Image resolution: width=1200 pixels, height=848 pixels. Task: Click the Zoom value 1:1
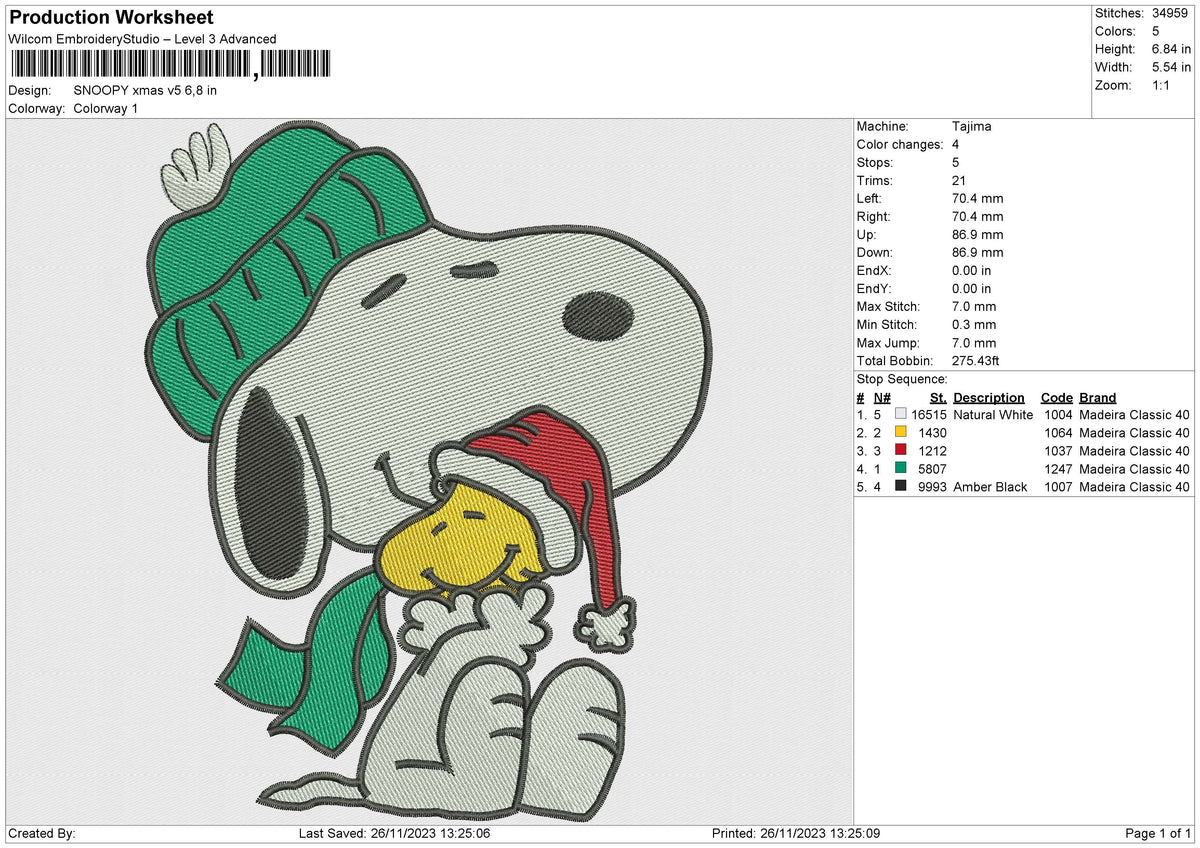coord(1163,85)
